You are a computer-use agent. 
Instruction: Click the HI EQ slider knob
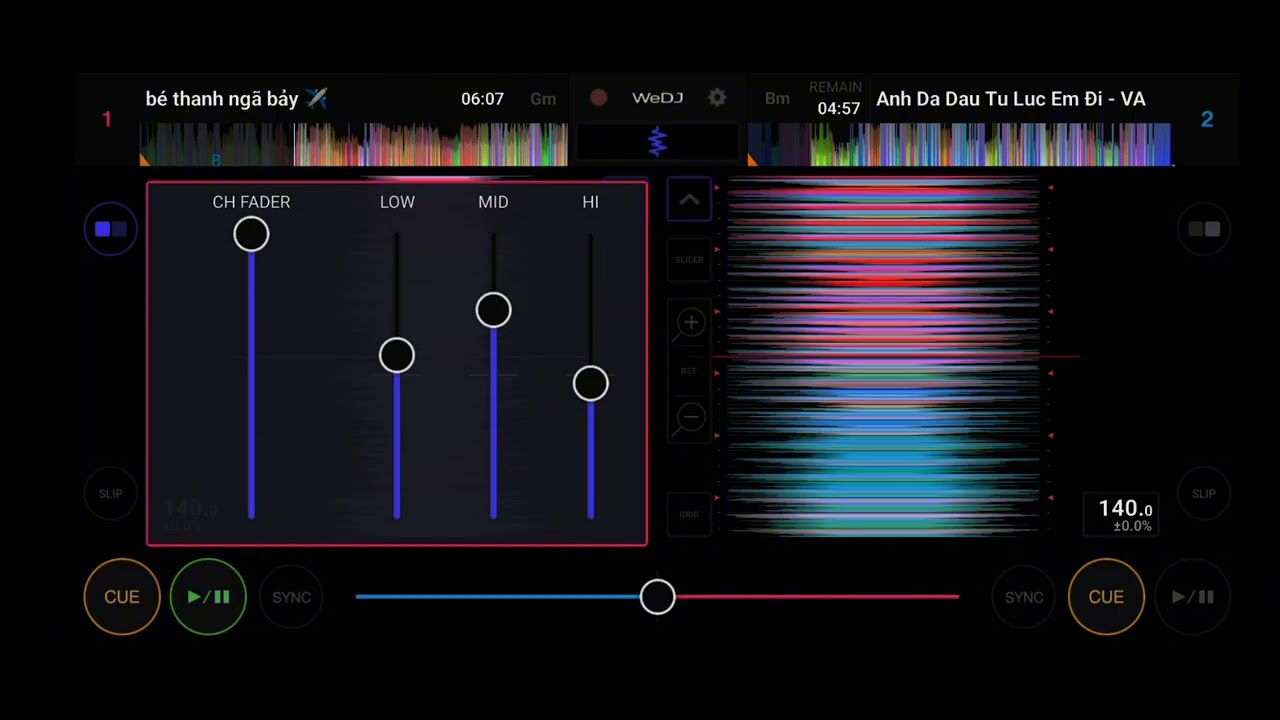(x=590, y=384)
